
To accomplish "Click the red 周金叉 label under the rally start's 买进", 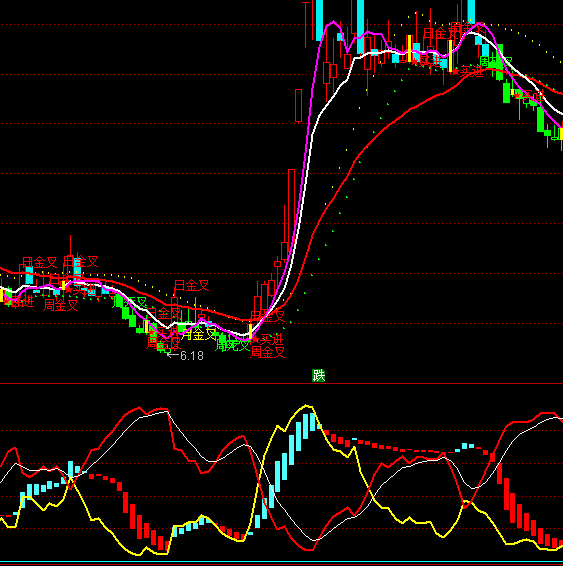I will tap(267, 352).
